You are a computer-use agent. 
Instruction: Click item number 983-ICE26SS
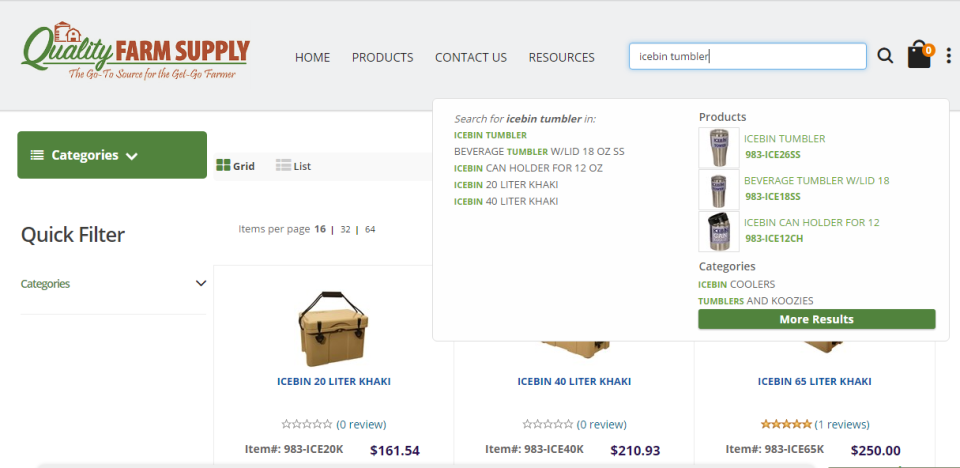[773, 155]
